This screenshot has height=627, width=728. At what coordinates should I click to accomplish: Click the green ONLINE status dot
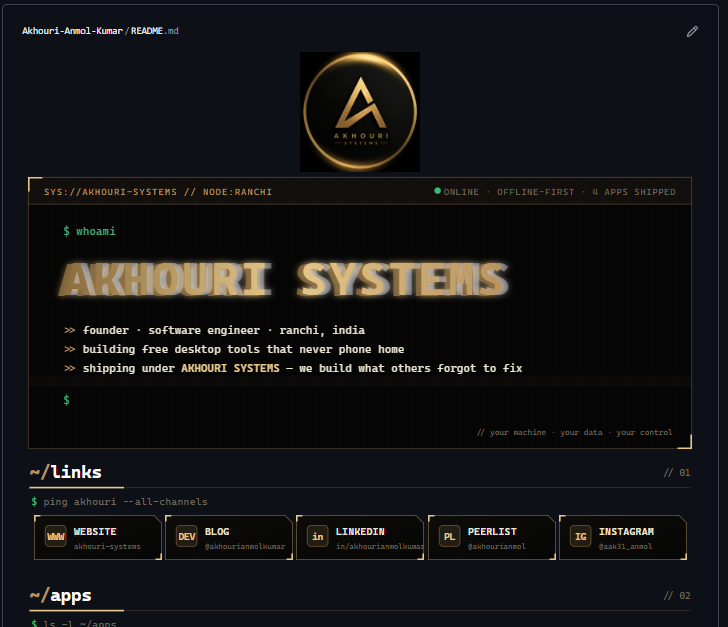click(x=437, y=191)
